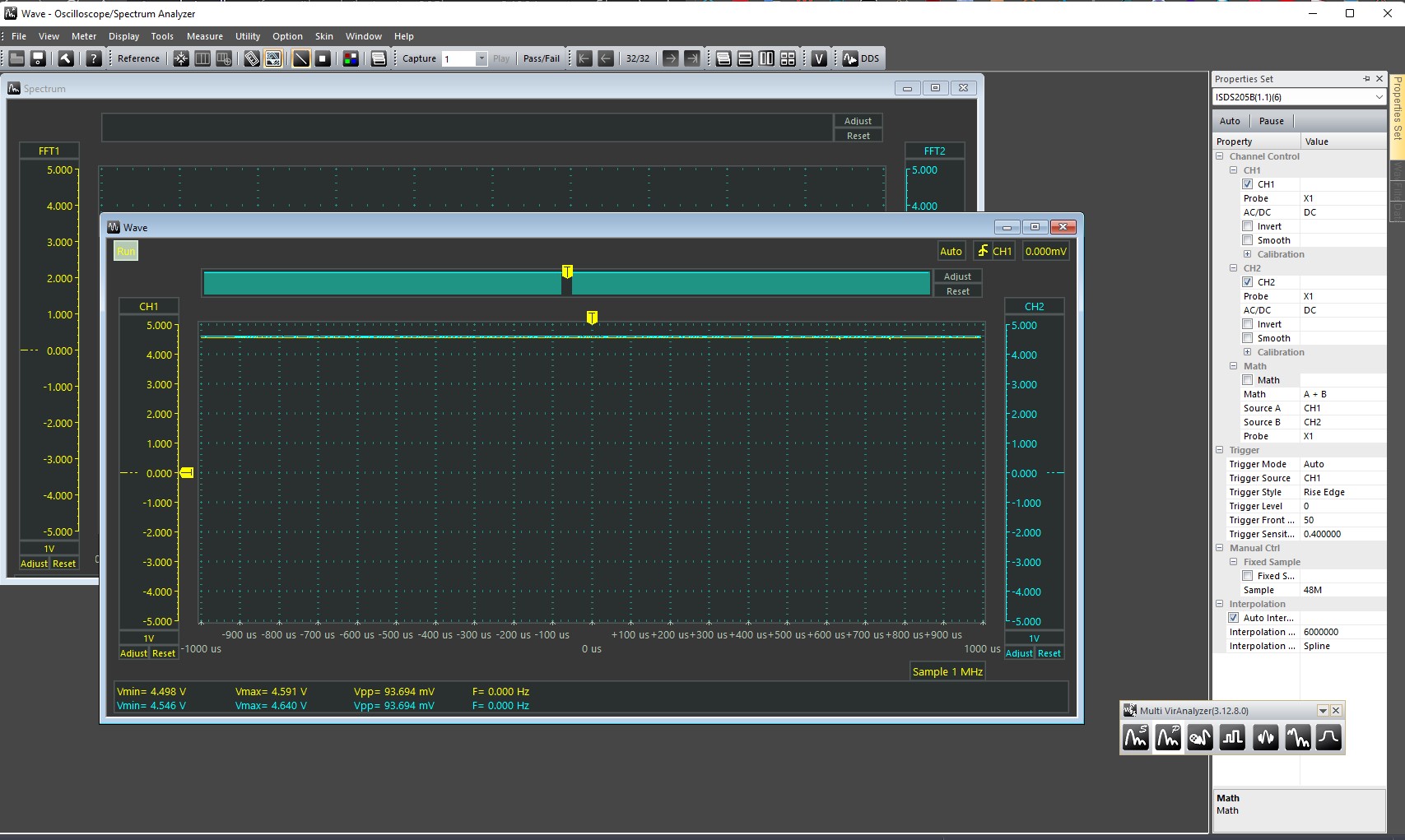Screen dimensions: 1405x840
Task: Expand CH2 Calibration node
Action: [1247, 352]
